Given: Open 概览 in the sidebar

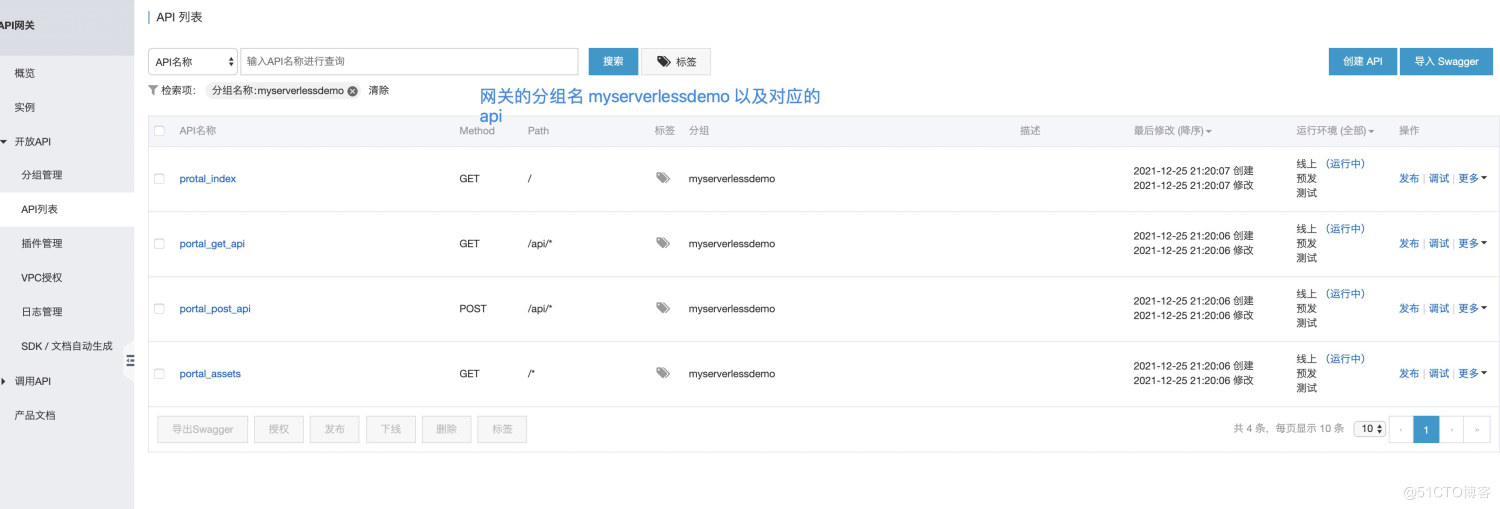Looking at the screenshot, I should pyautogui.click(x=24, y=73).
